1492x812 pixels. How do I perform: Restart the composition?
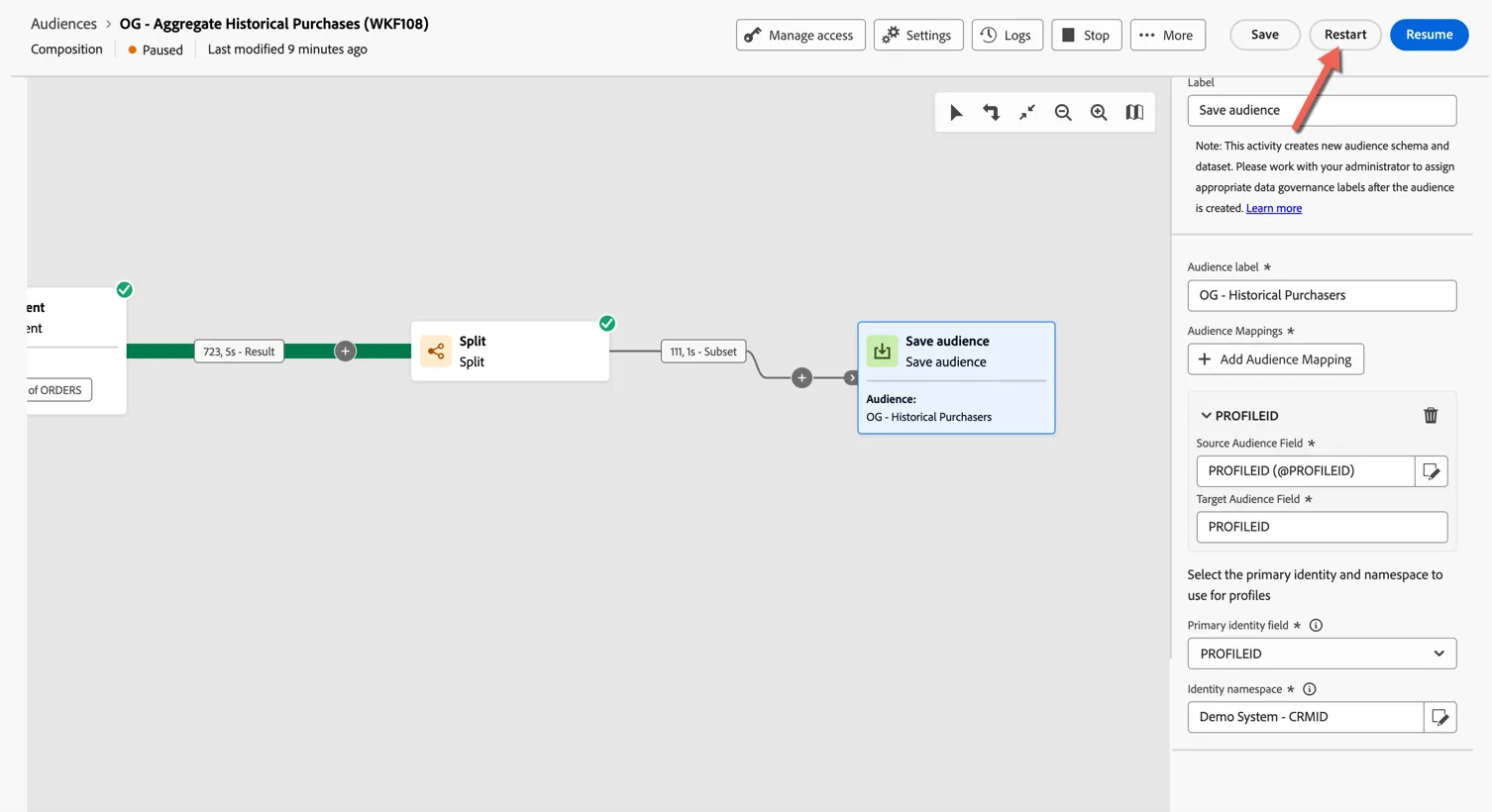(x=1345, y=35)
